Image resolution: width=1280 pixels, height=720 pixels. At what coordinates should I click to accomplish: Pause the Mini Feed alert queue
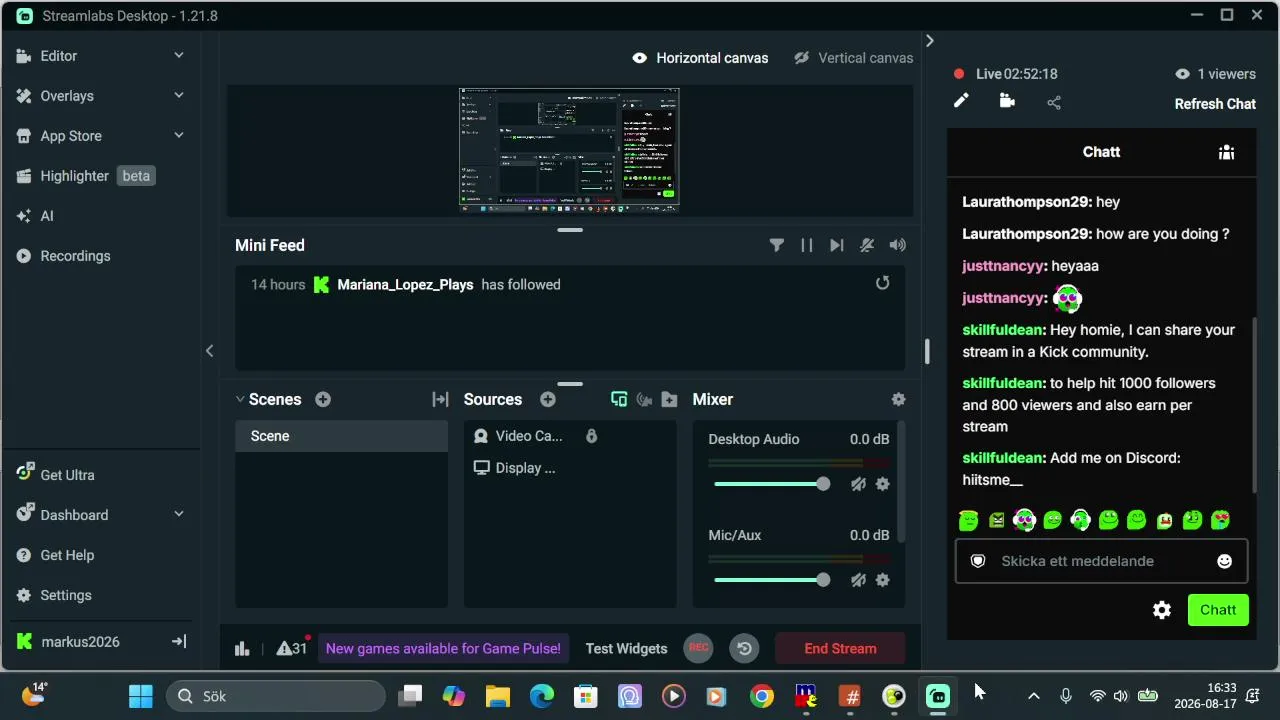pos(807,245)
